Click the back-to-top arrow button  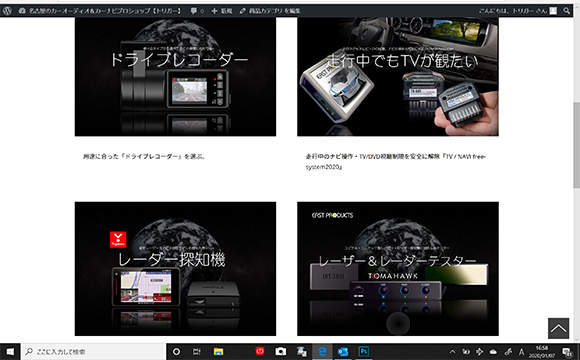[558, 328]
